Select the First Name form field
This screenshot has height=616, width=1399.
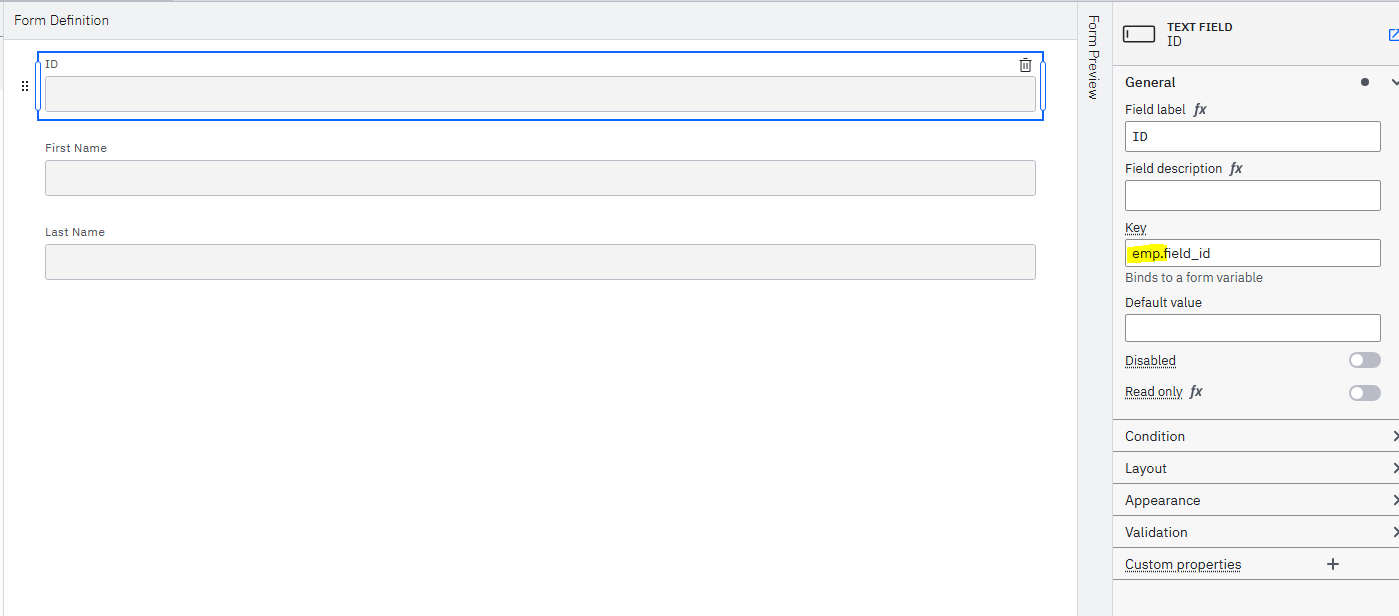coord(540,178)
